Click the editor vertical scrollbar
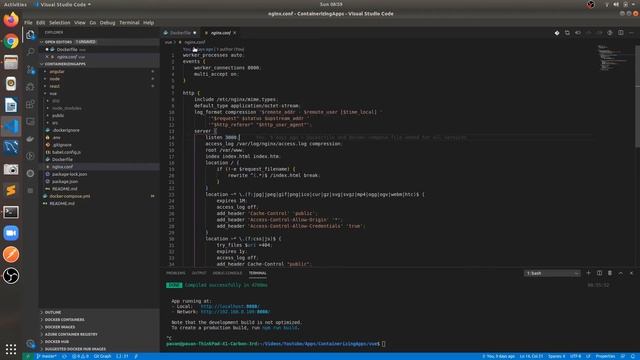This screenshot has height=360, width=640. [637, 98]
